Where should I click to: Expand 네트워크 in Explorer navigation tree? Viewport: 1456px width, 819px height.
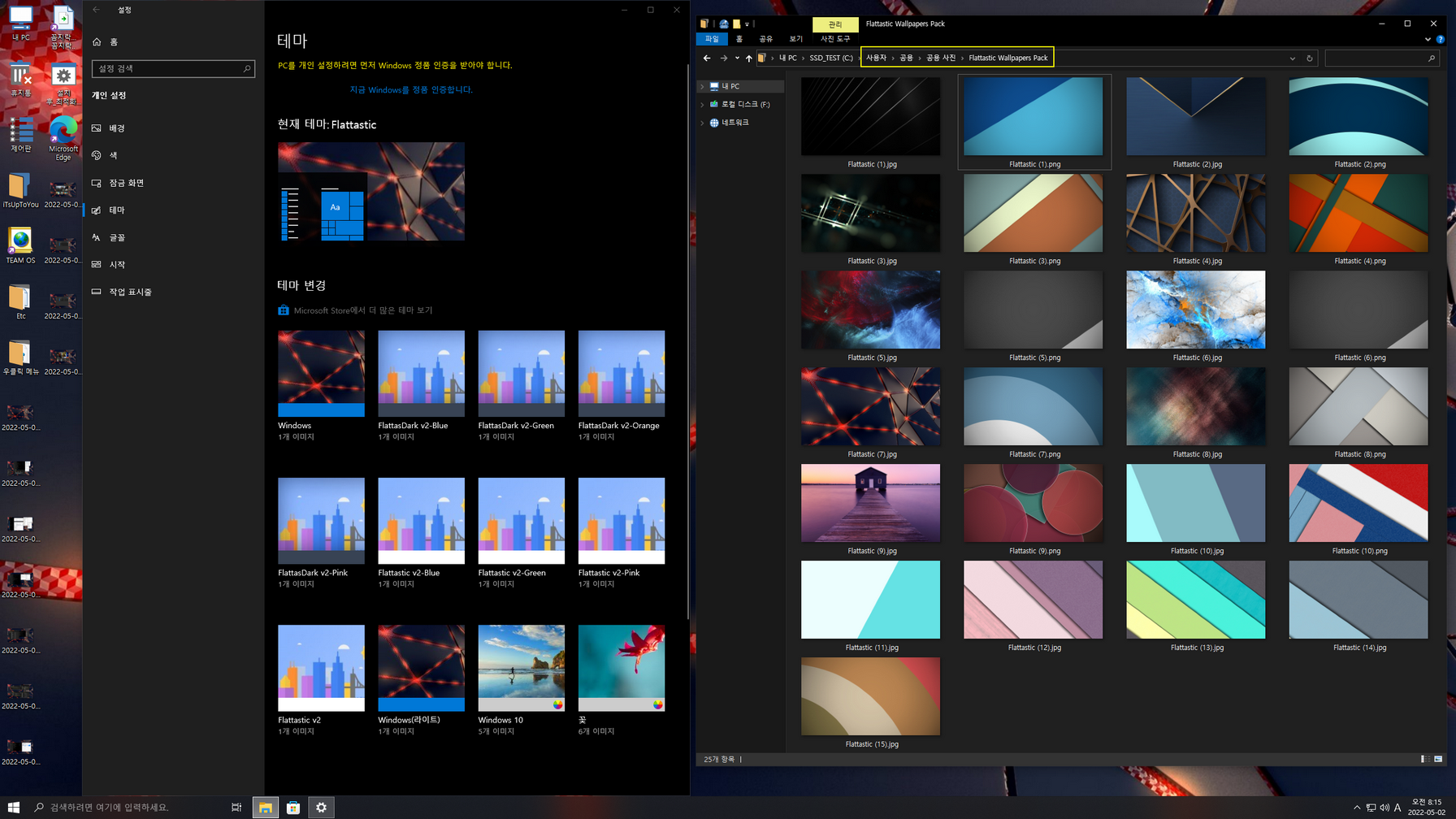[x=702, y=123]
